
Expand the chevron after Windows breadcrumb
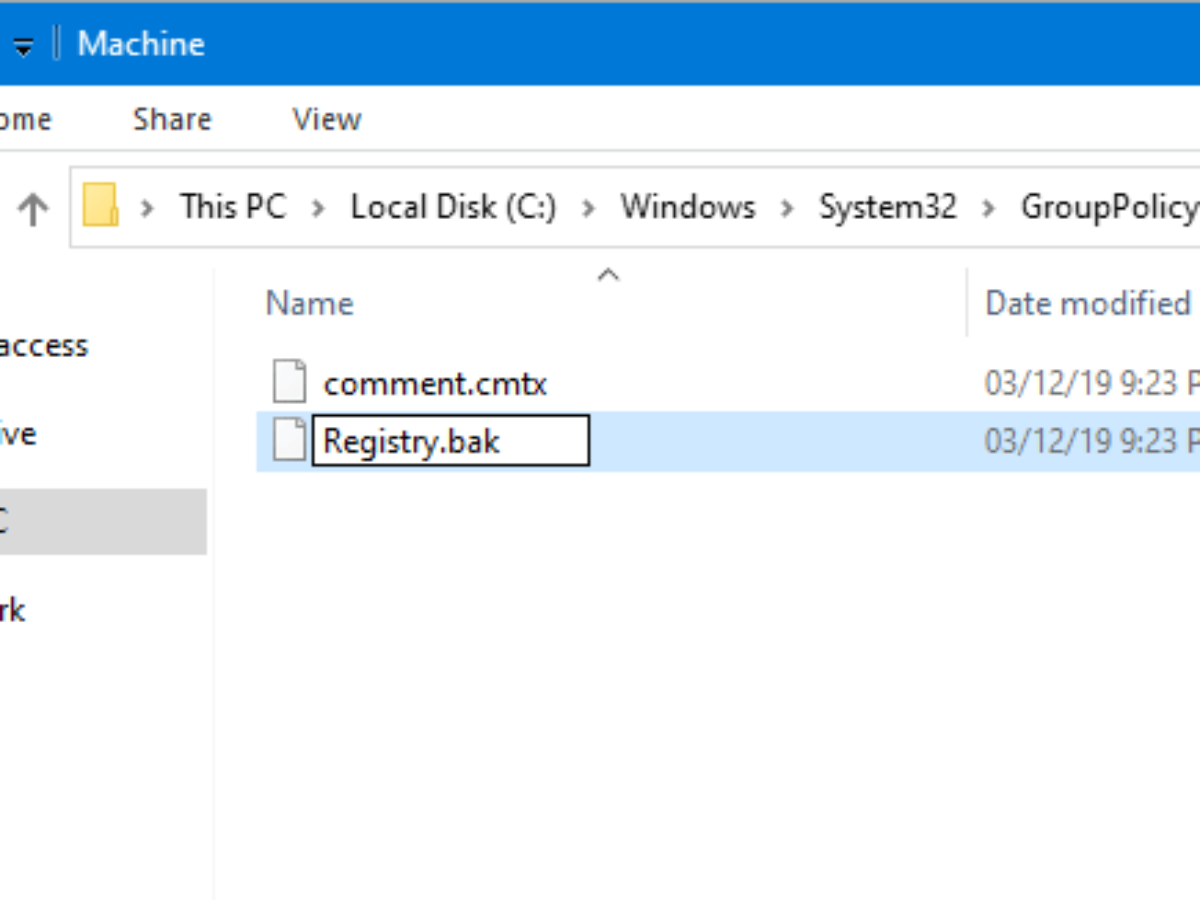point(787,208)
